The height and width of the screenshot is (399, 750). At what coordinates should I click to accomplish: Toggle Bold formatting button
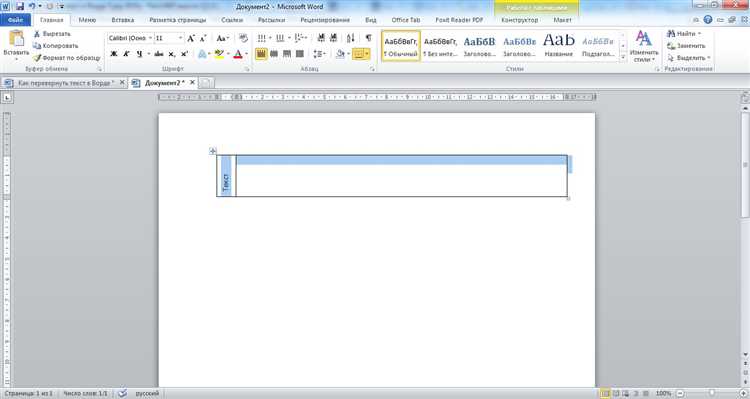click(x=114, y=54)
